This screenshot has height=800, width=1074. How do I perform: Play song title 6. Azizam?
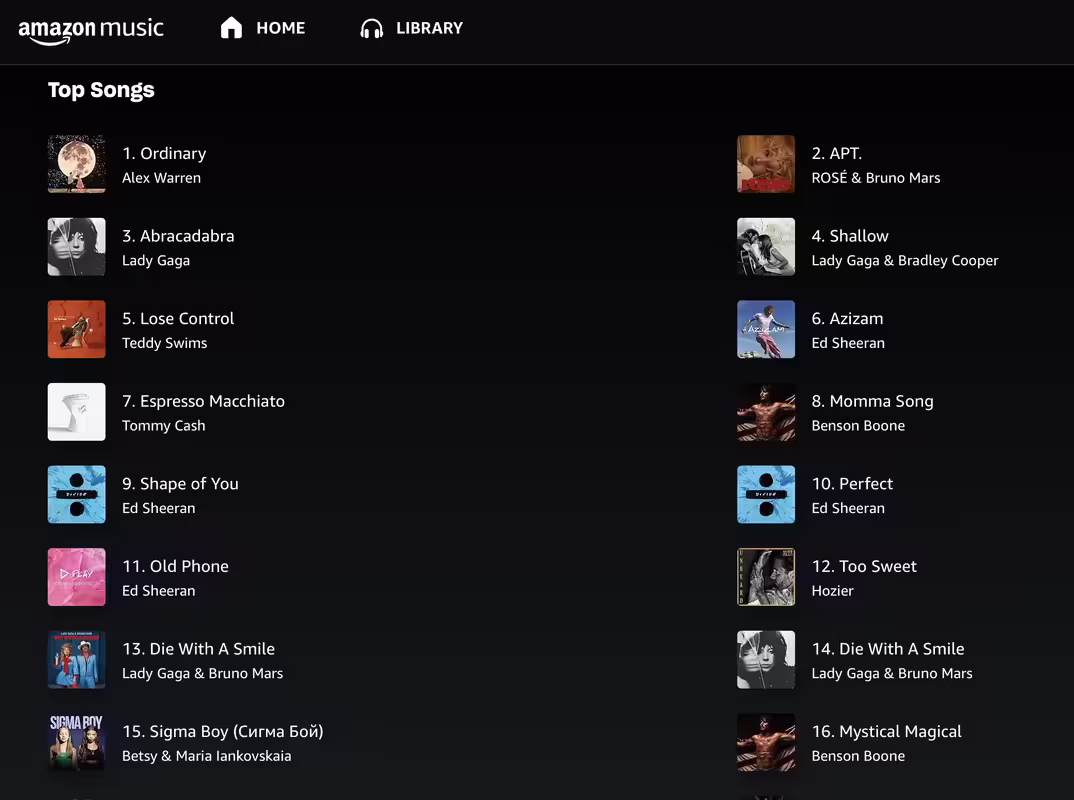[x=847, y=318]
